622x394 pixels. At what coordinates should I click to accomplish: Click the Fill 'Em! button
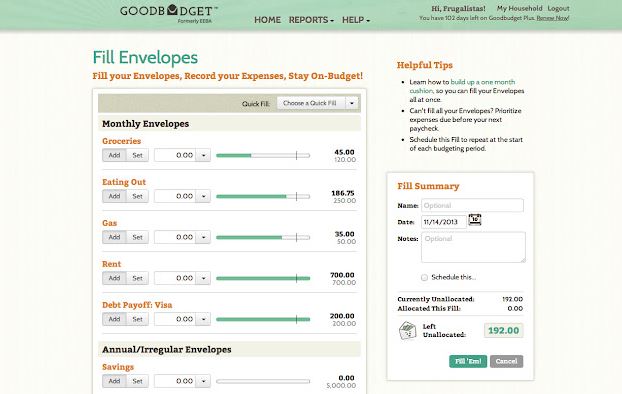pos(468,361)
